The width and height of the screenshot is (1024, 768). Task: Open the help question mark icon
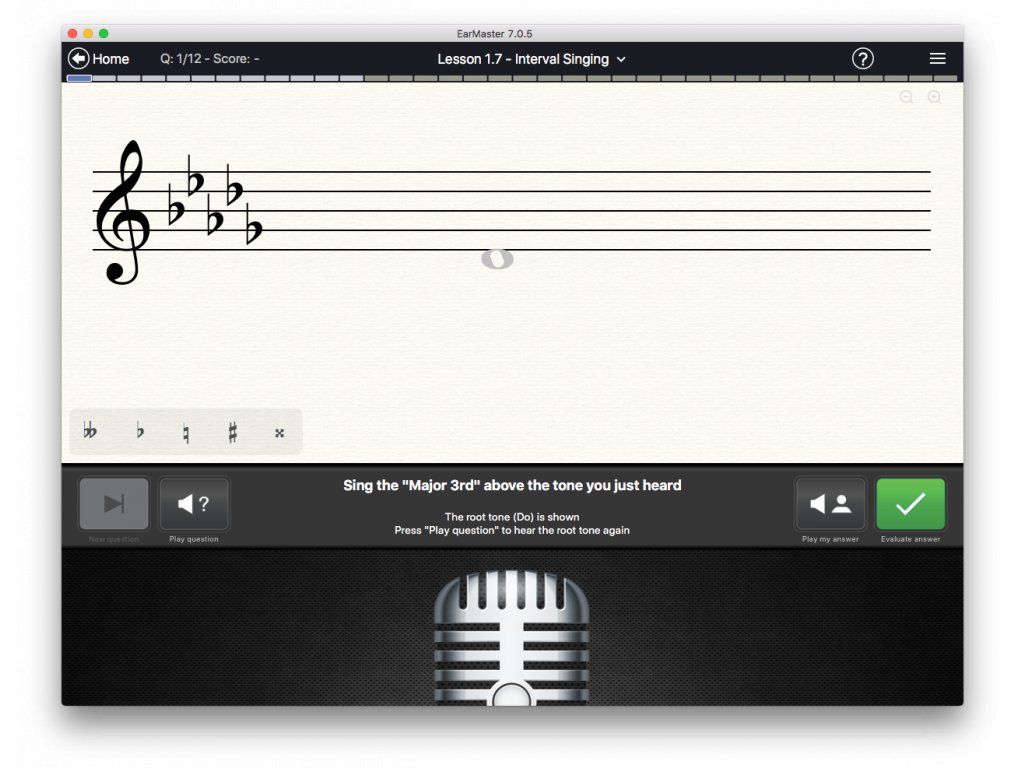pos(862,59)
